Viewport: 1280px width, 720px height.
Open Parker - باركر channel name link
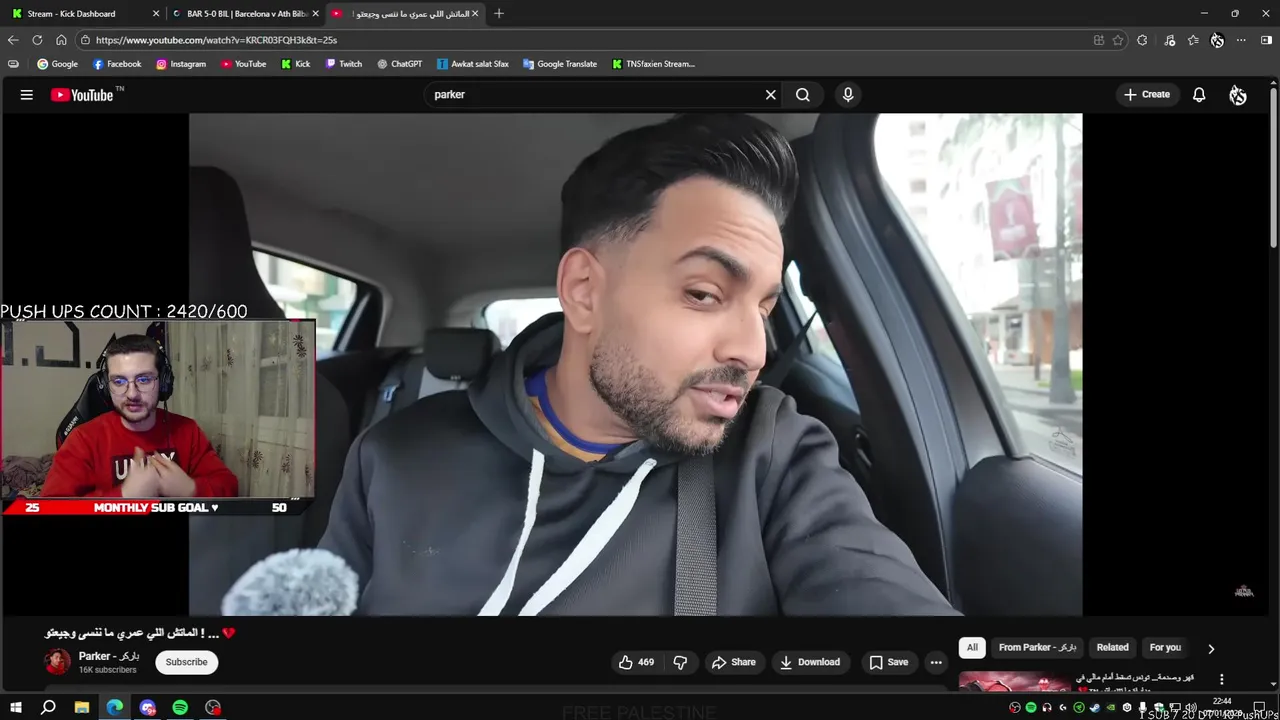coord(109,656)
